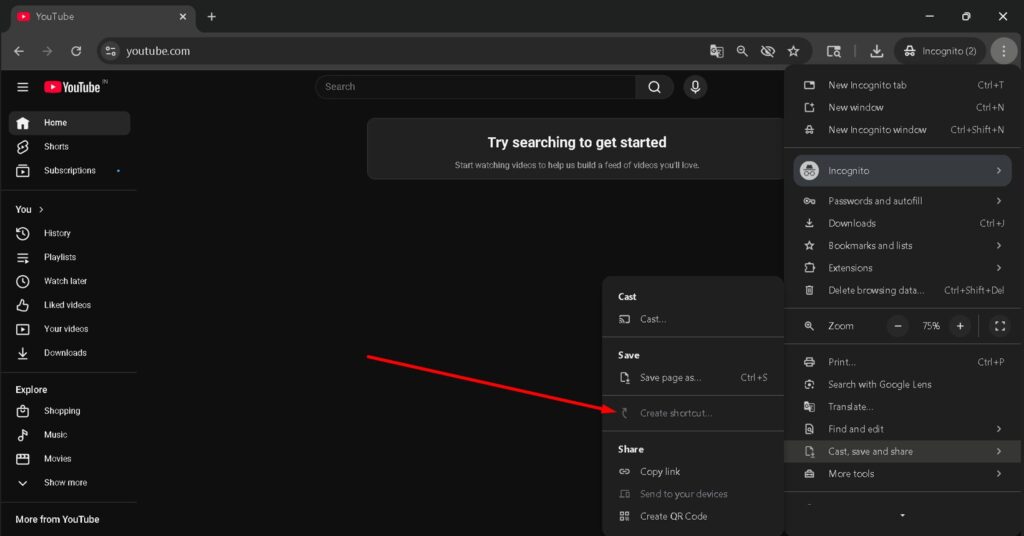Click the Incognito (2) profile chip

pyautogui.click(x=940, y=51)
